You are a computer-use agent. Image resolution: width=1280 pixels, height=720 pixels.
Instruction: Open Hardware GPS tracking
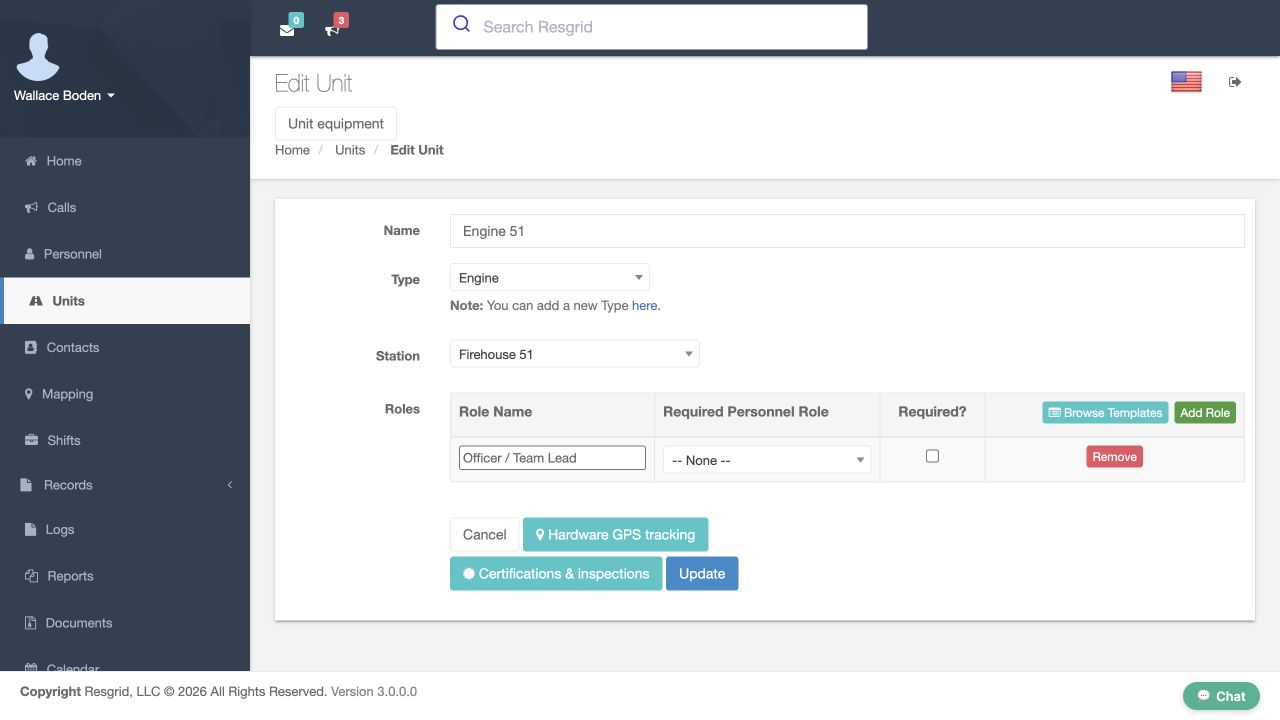pos(615,535)
